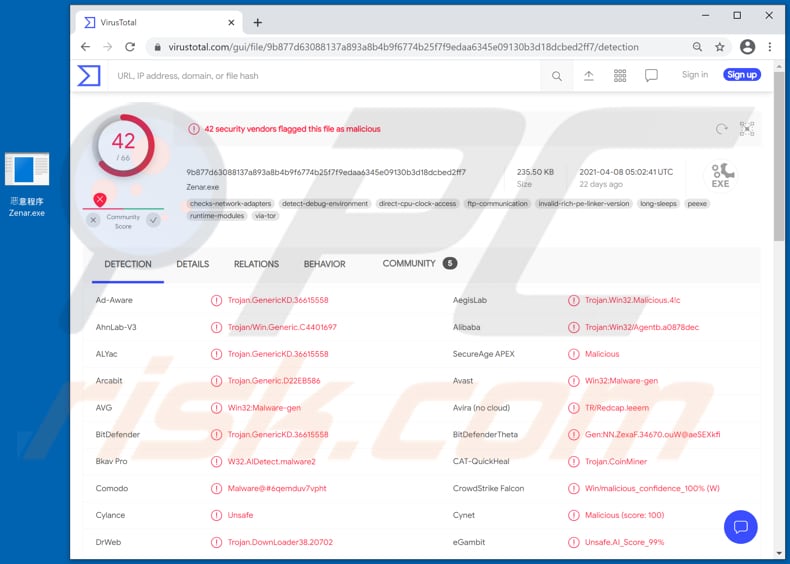Click the Sign up button
Viewport: 790px width, 564px height.
[742, 75]
